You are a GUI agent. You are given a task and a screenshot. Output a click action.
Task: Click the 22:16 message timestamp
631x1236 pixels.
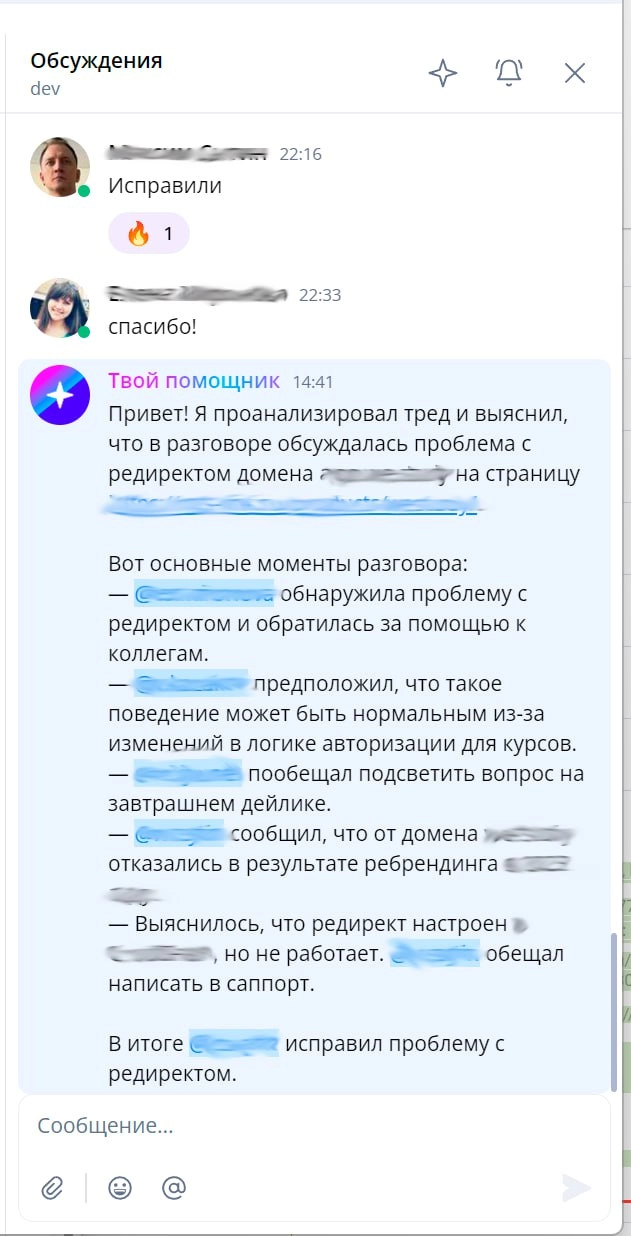pos(300,154)
